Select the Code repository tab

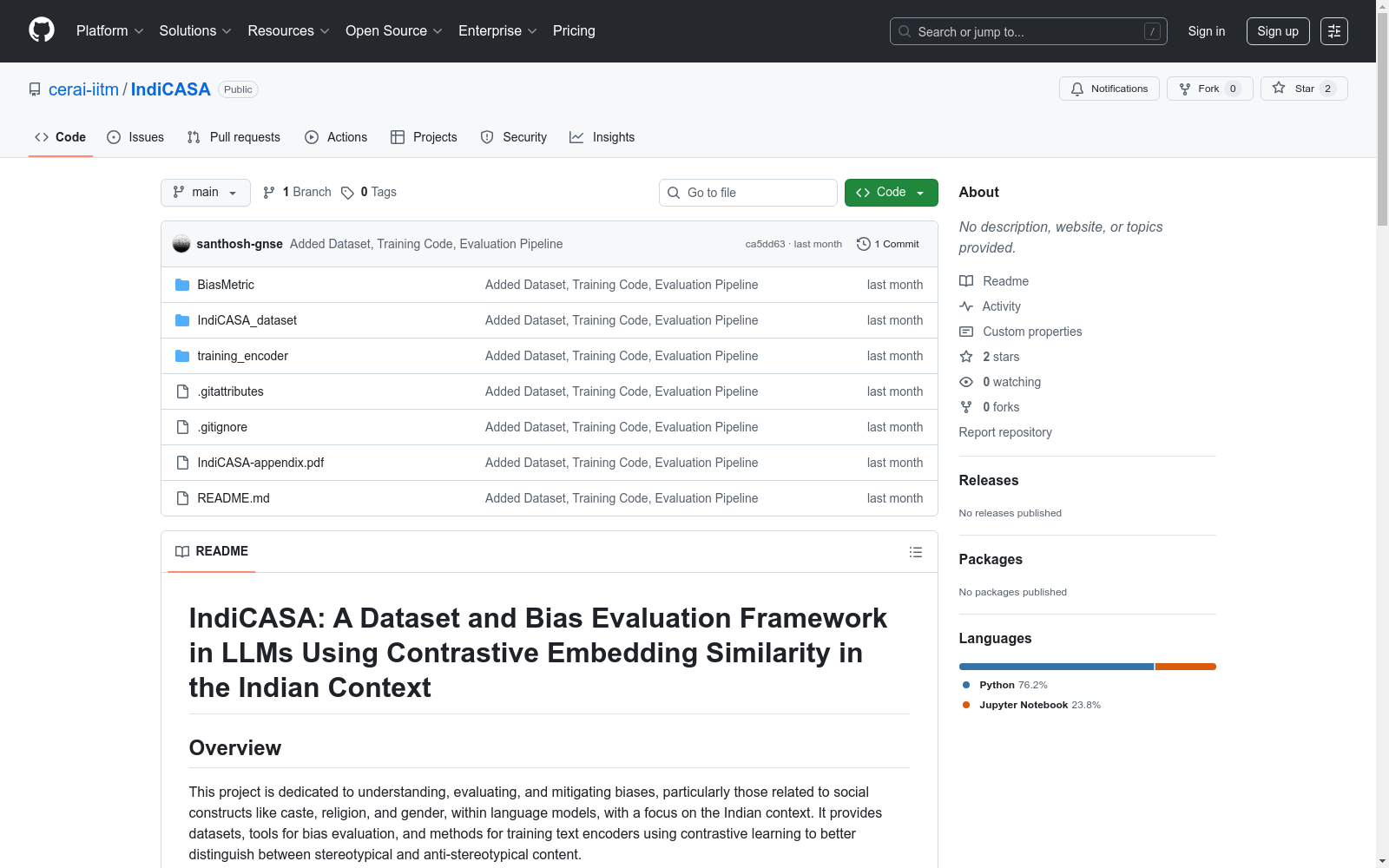(61, 137)
